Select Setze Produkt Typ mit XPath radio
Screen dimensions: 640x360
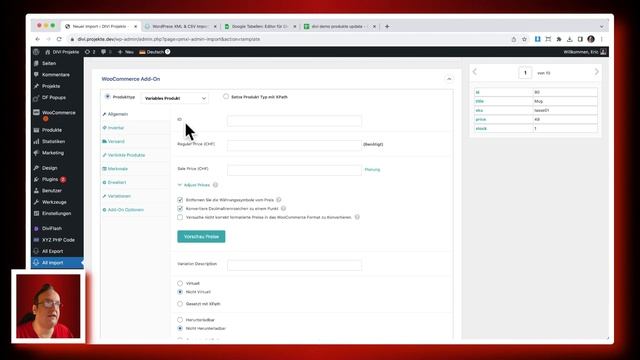pos(226,96)
